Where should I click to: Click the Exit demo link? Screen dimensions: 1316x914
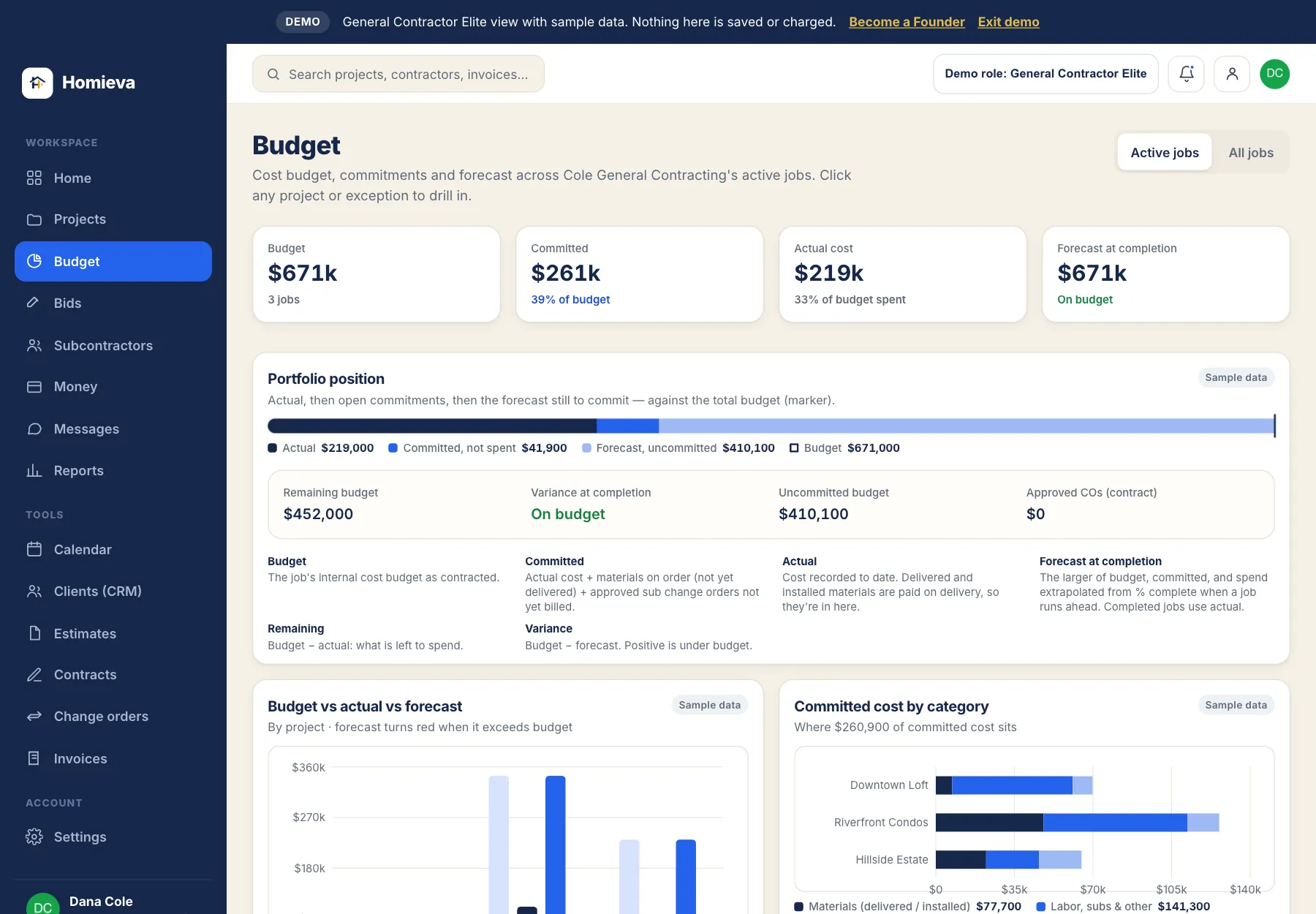(x=1008, y=22)
